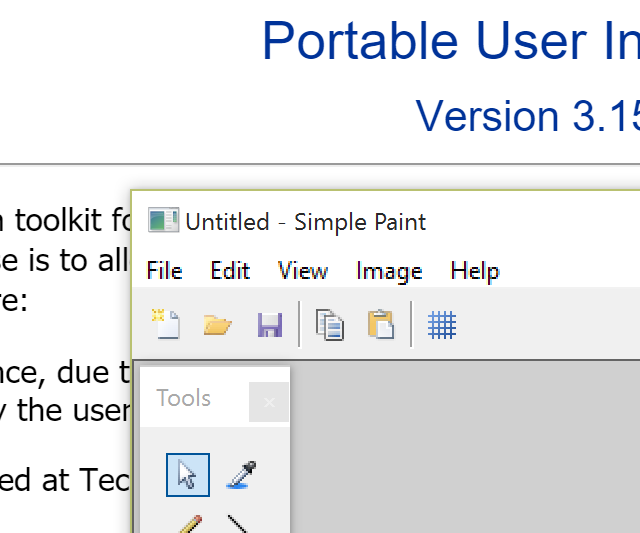Select the Pointer arrow tool
640x533 pixels.
(188, 475)
